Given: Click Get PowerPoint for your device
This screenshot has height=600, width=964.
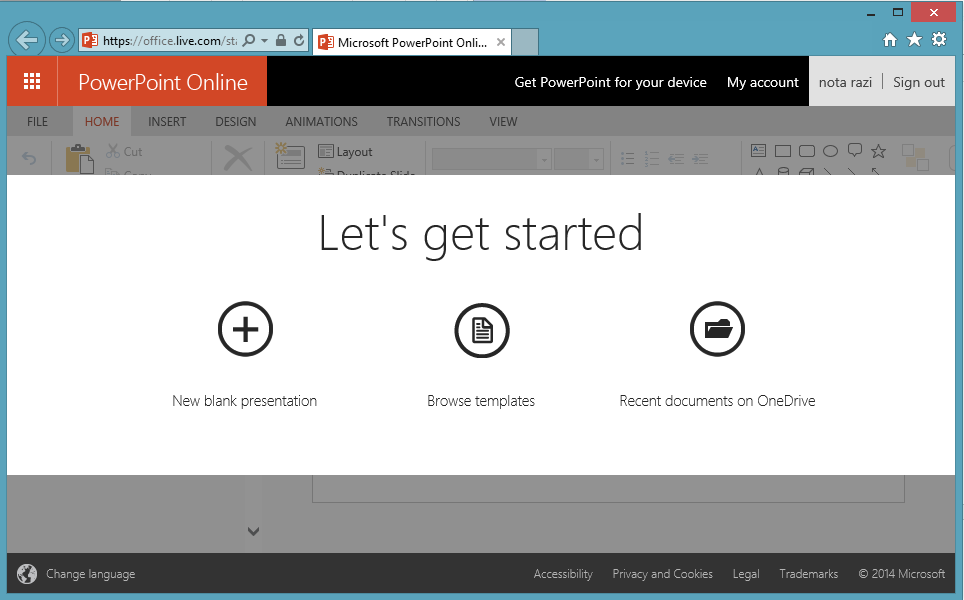Looking at the screenshot, I should tap(610, 82).
